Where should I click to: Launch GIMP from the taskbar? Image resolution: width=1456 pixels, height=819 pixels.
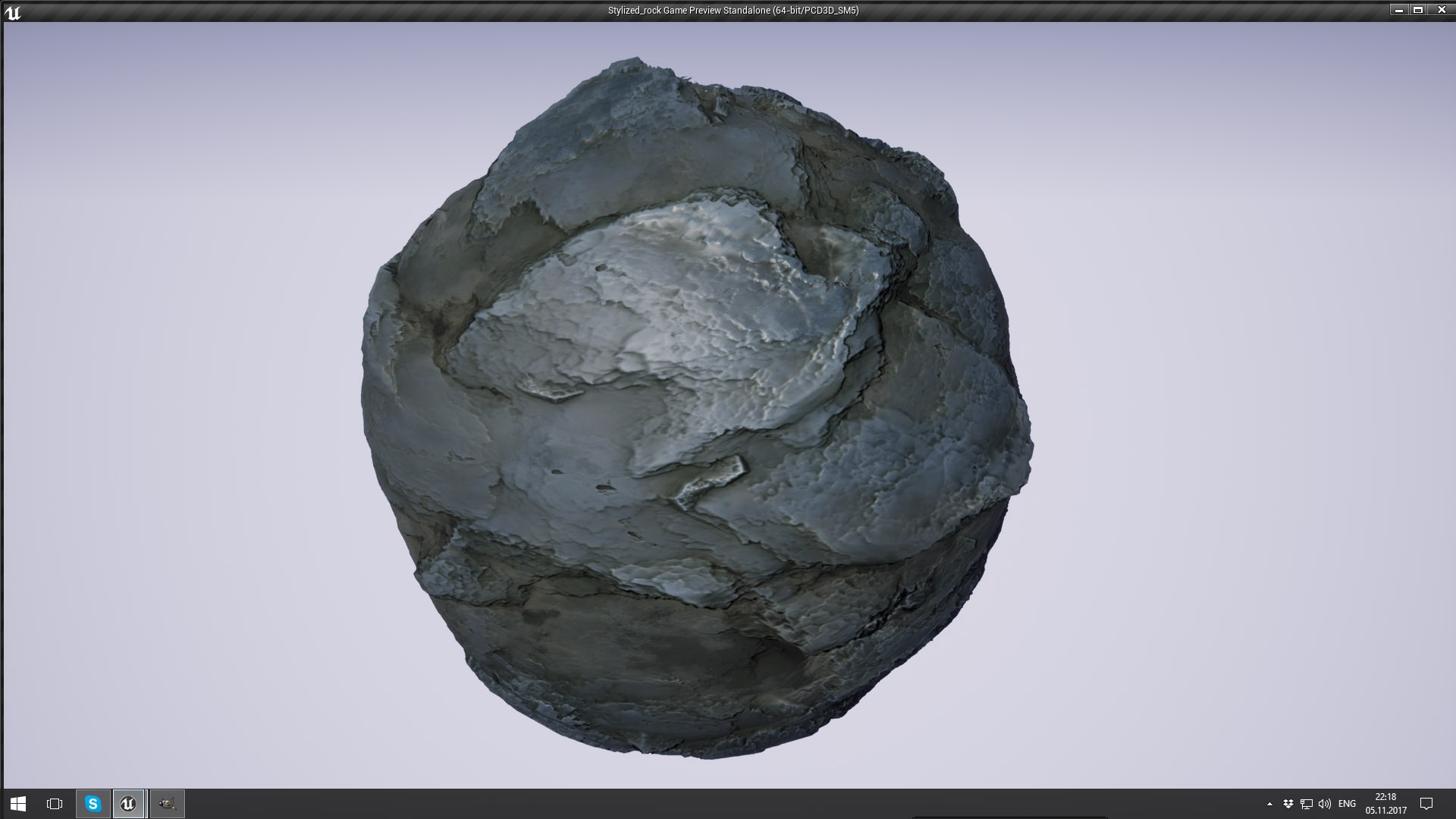pos(167,803)
